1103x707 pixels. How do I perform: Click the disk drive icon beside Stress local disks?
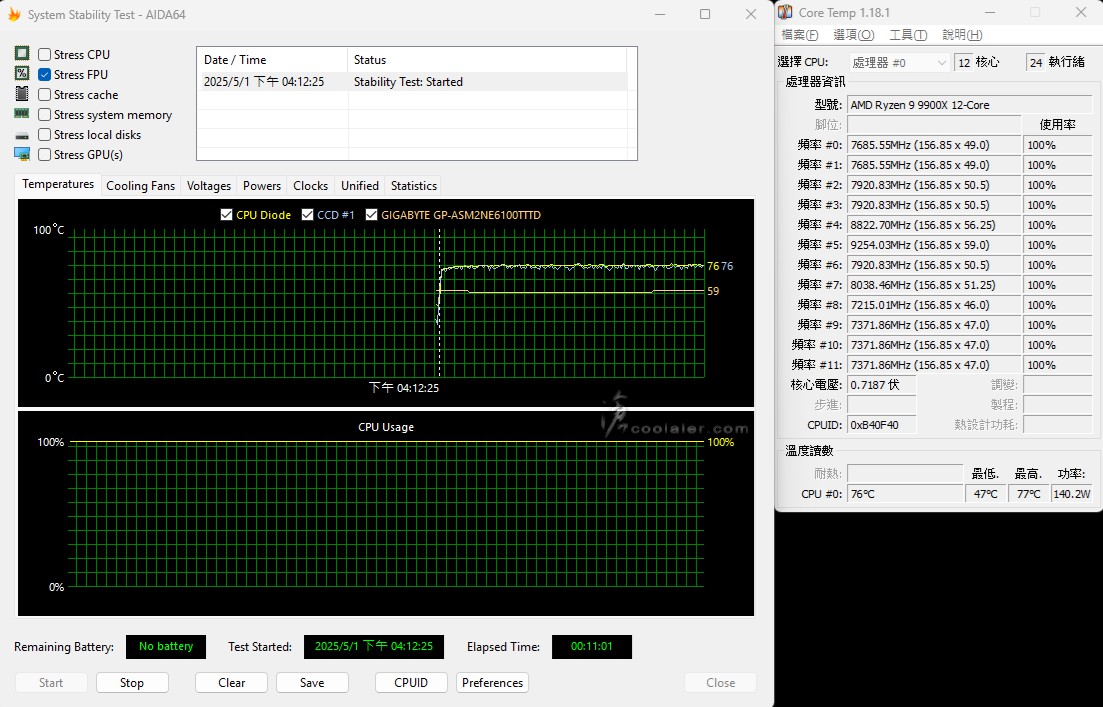pos(22,135)
